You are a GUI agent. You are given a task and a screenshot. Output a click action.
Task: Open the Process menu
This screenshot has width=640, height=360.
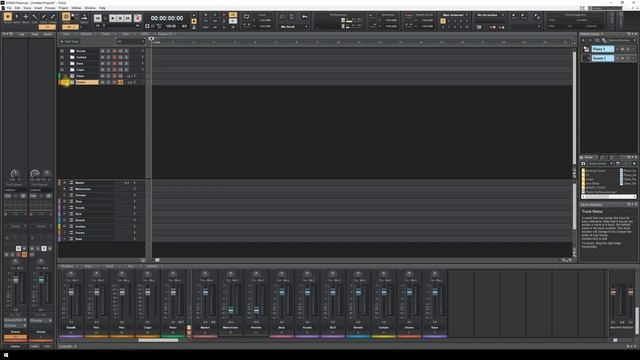50,8
